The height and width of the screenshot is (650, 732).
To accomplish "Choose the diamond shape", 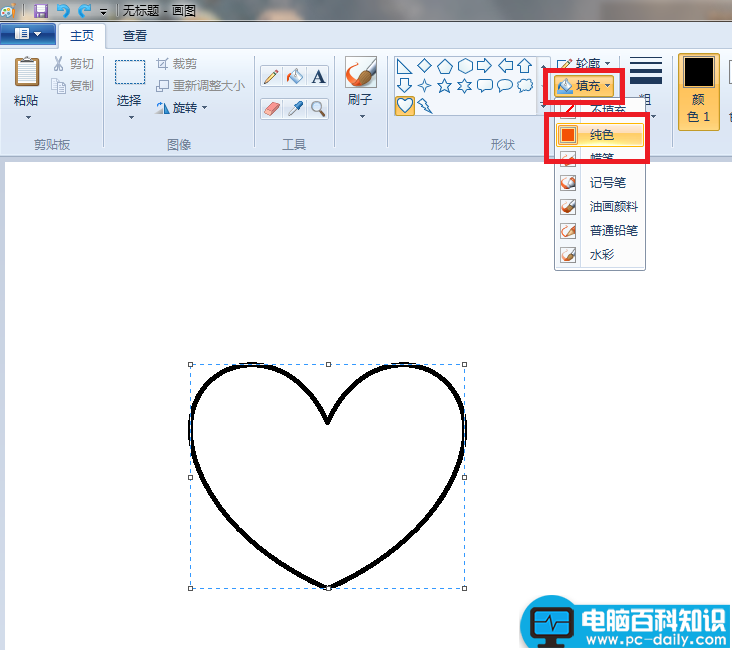I will (424, 65).
